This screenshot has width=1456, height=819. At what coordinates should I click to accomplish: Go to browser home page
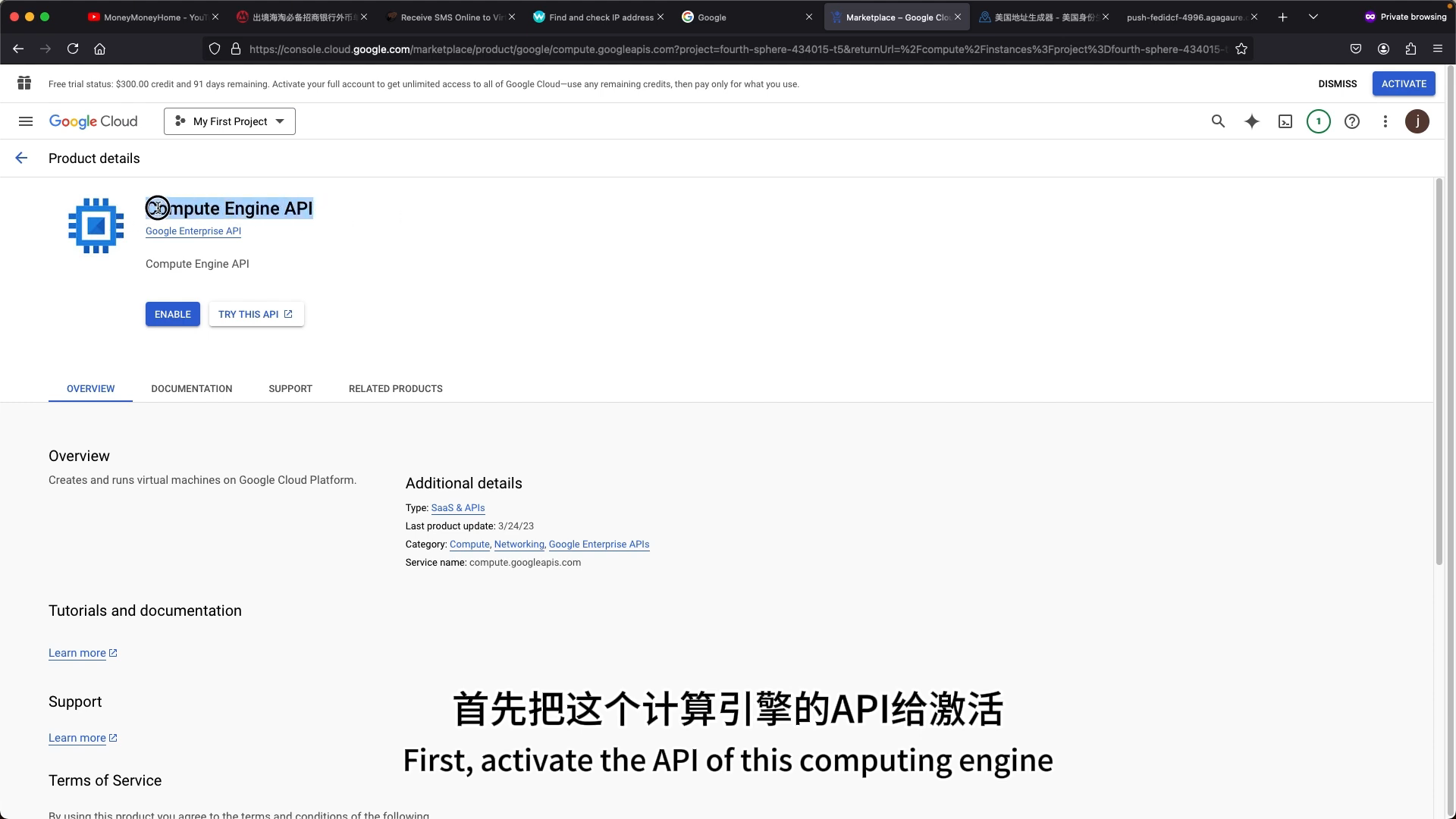[99, 49]
